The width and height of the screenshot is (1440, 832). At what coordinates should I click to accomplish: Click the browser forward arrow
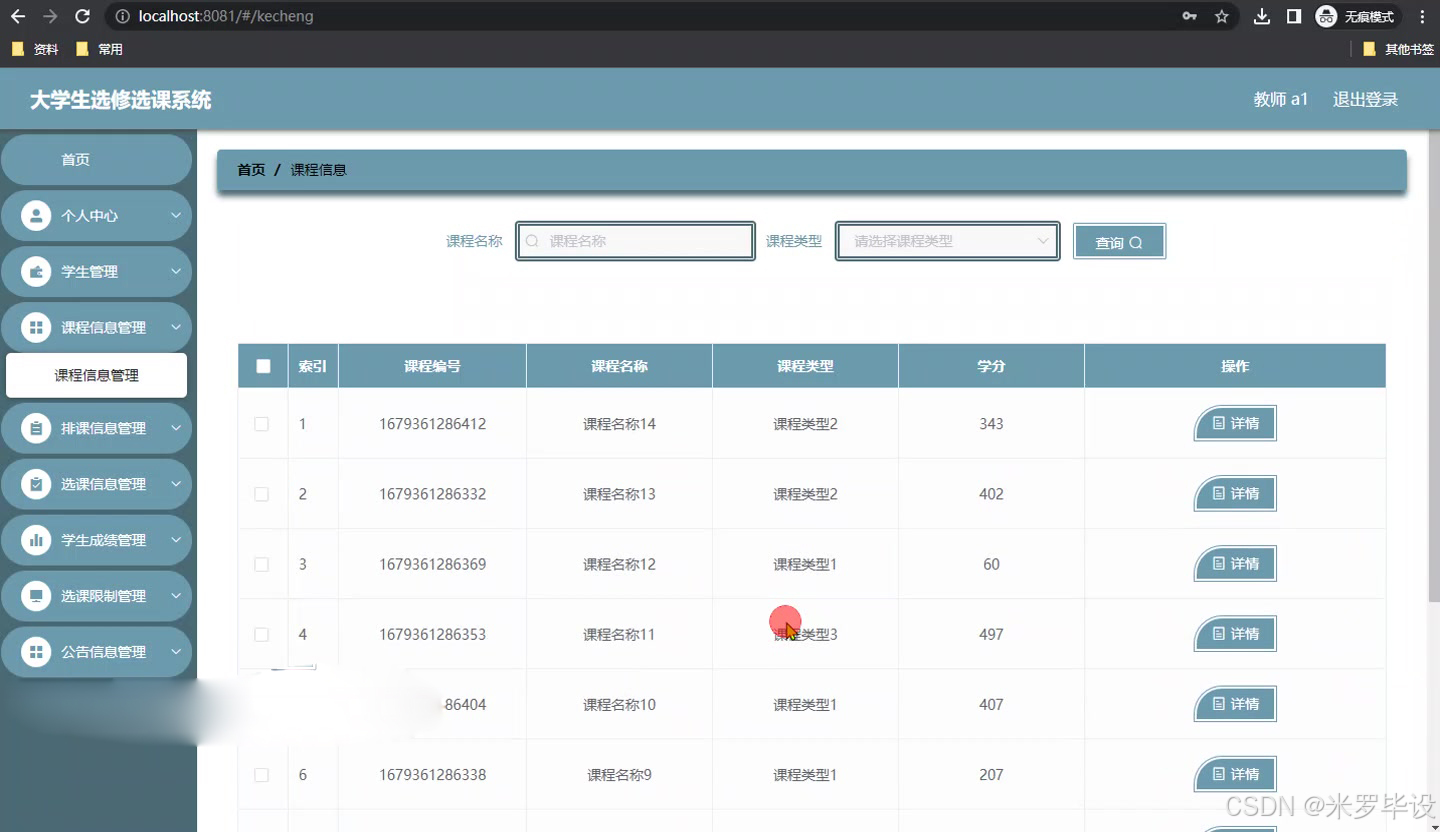(x=50, y=16)
